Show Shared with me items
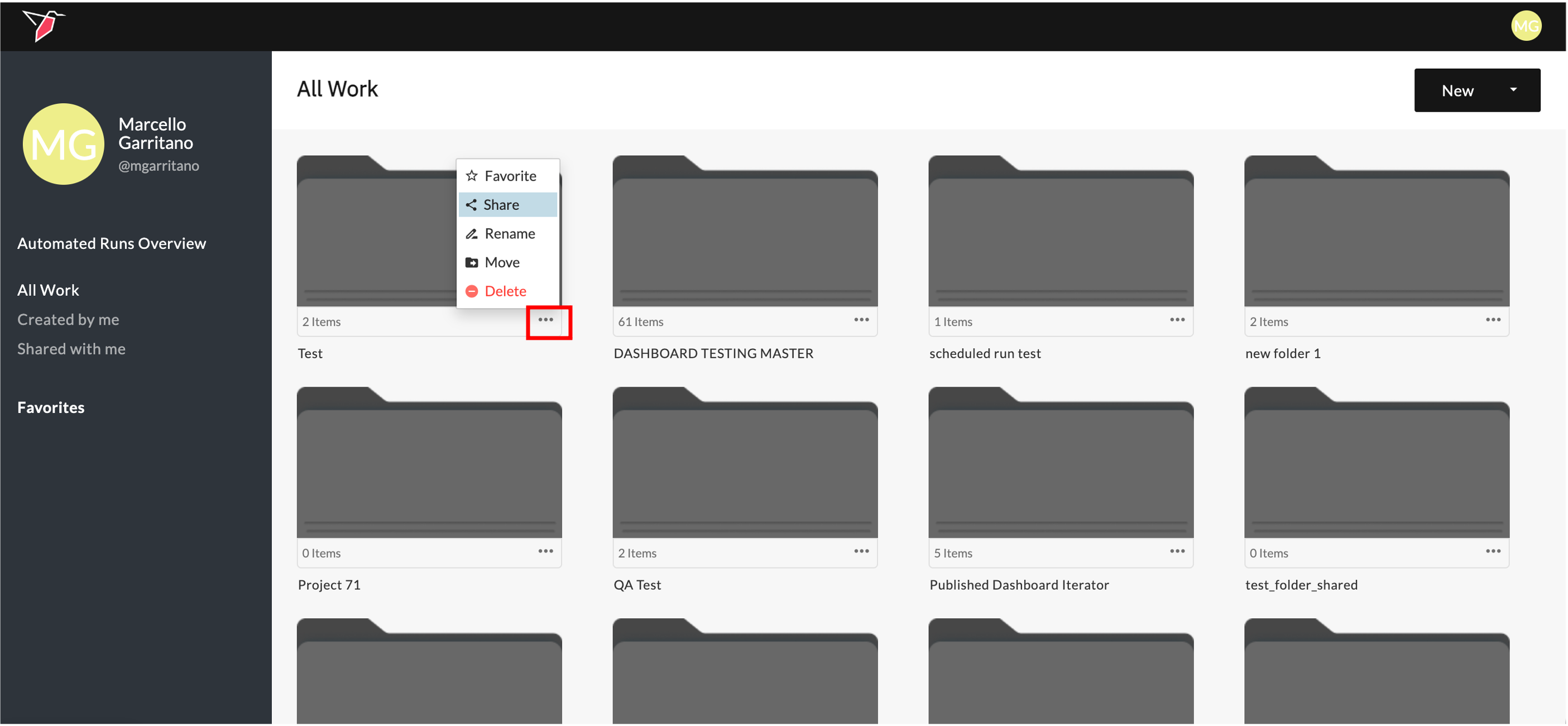The width and height of the screenshot is (1568, 726). [x=71, y=349]
